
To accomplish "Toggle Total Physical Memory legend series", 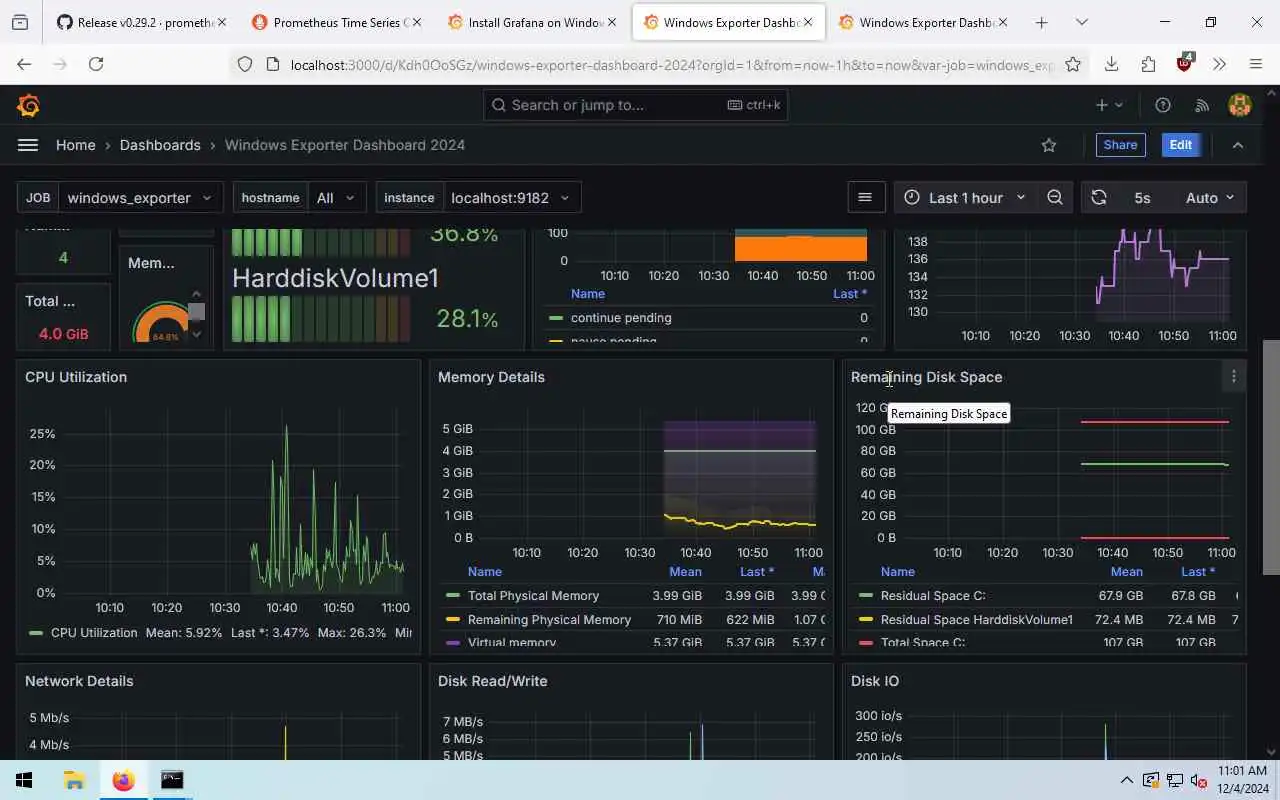I will pos(533,596).
